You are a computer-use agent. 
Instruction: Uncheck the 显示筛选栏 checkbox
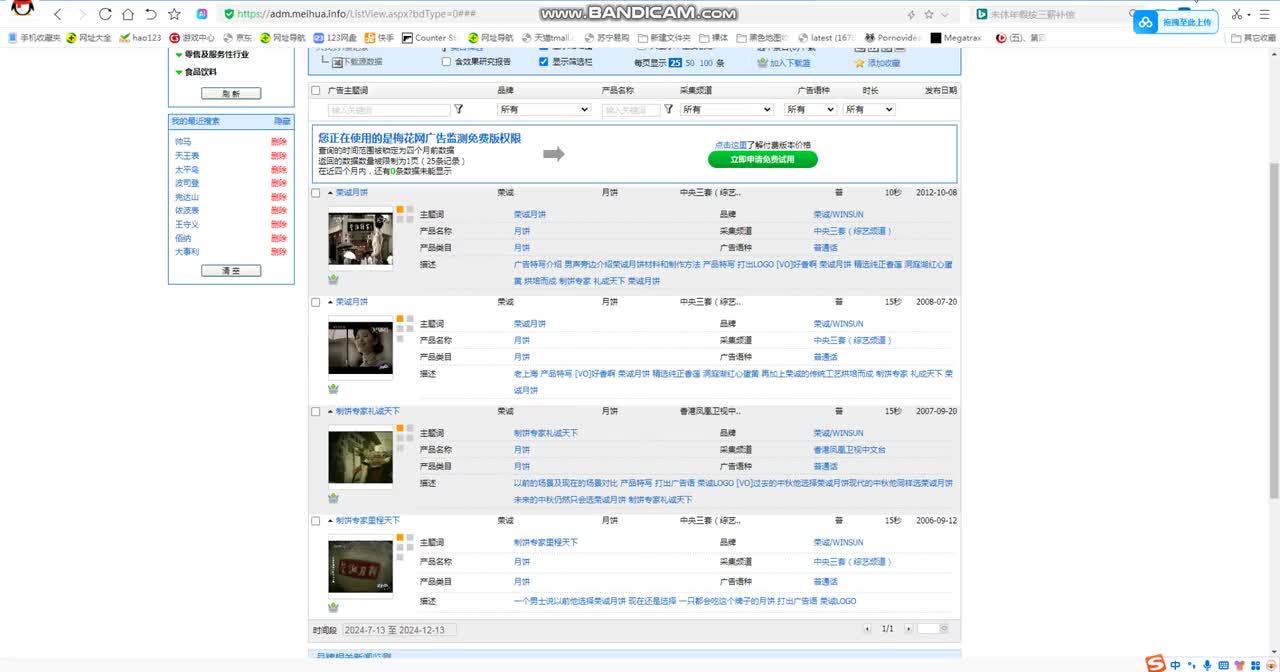click(x=543, y=61)
